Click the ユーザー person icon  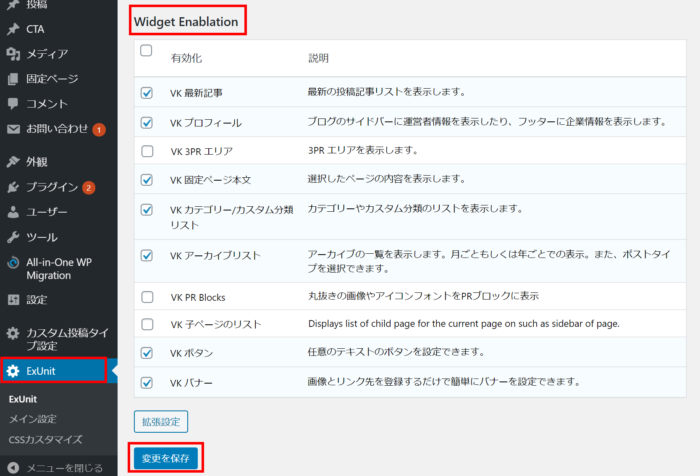coord(13,212)
